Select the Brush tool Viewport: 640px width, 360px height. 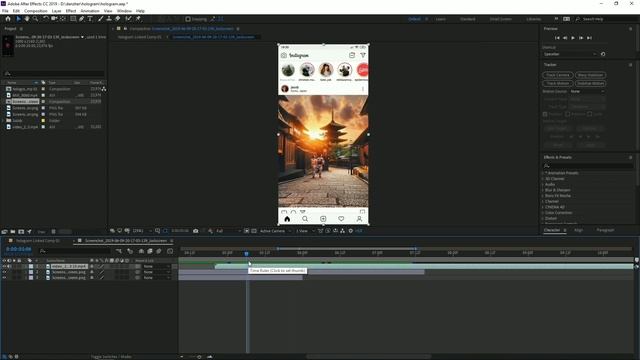pos(100,19)
